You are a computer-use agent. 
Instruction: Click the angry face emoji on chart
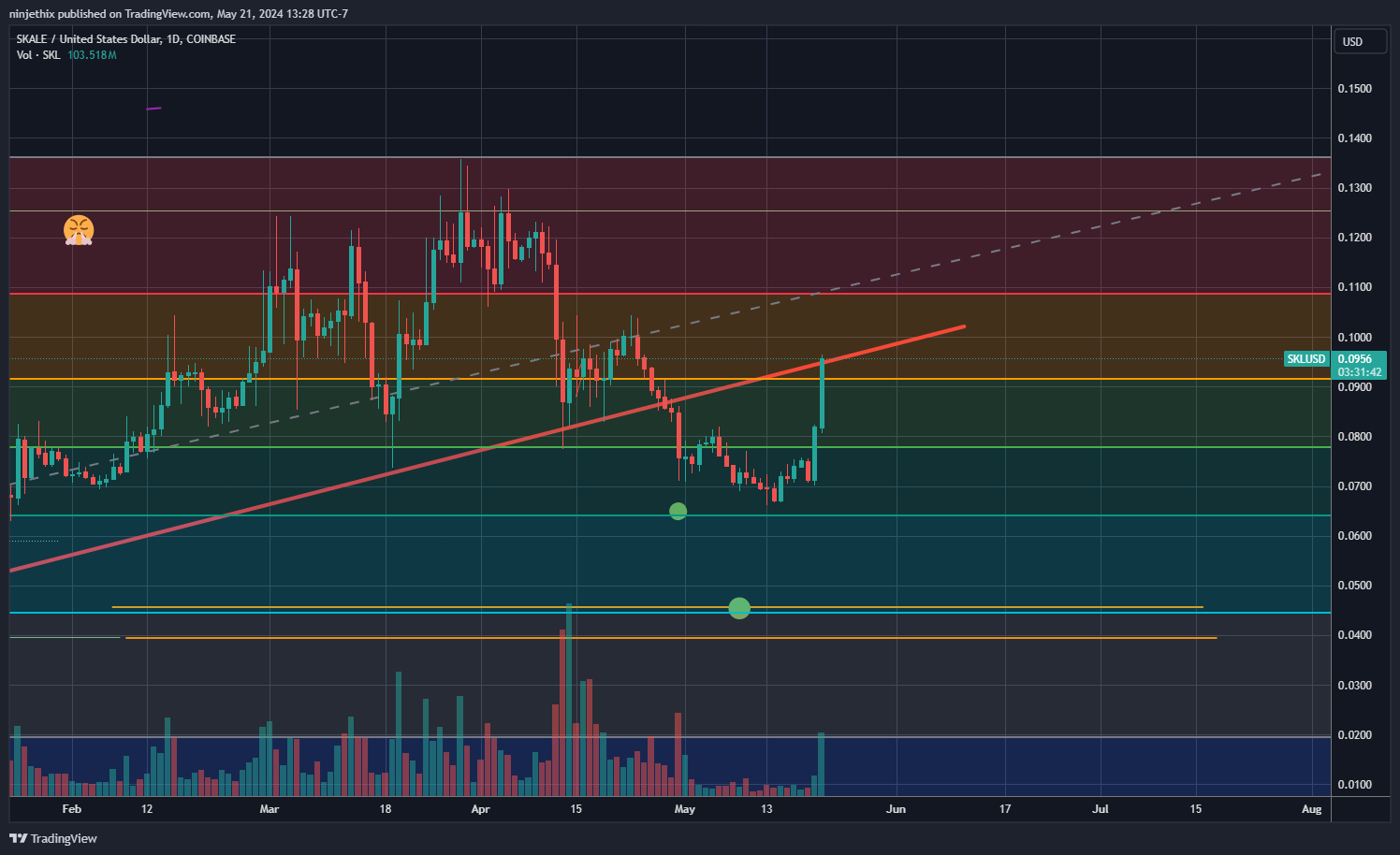[79, 230]
